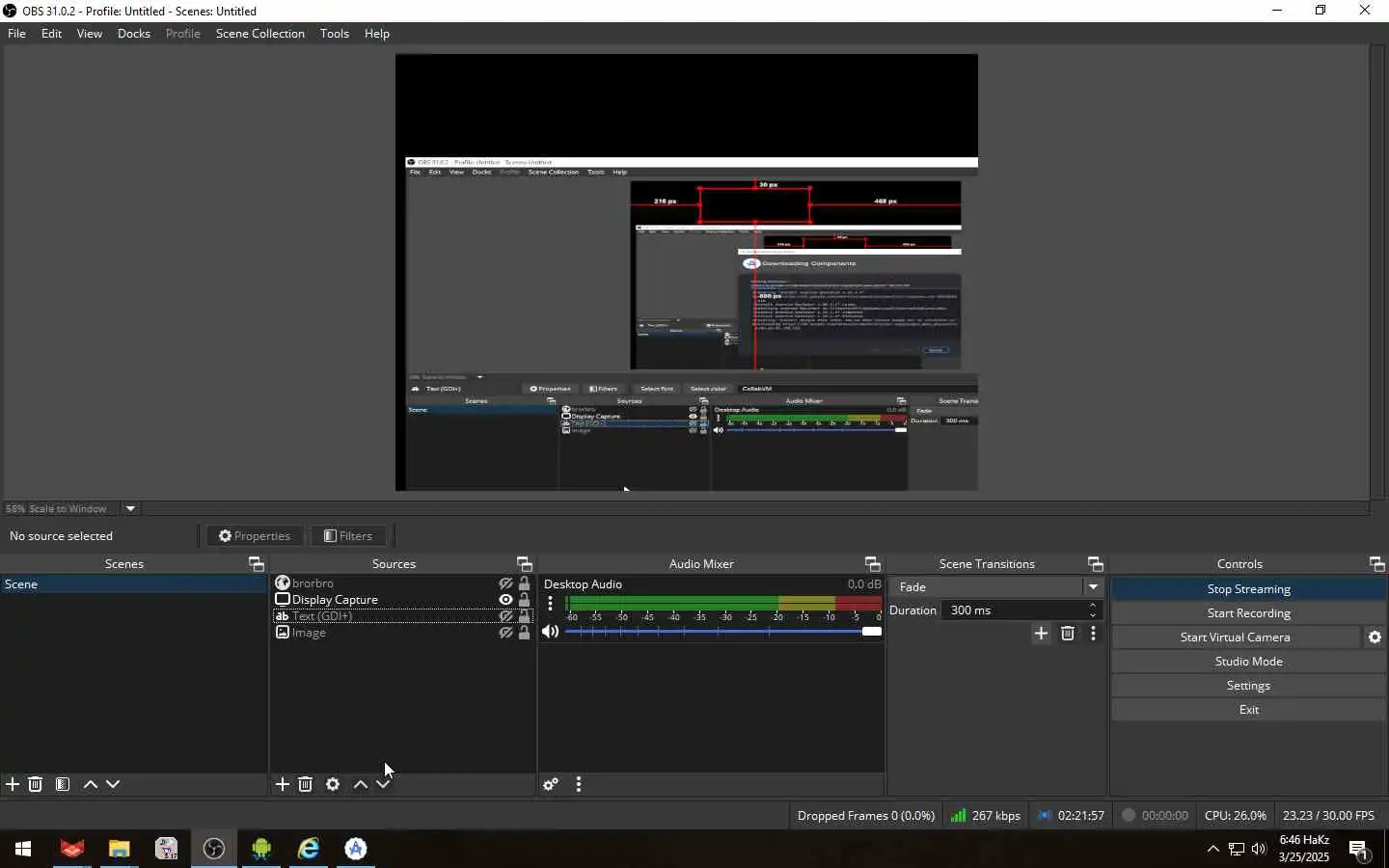Open Audio Mixer bottom options menu dots

(x=579, y=784)
